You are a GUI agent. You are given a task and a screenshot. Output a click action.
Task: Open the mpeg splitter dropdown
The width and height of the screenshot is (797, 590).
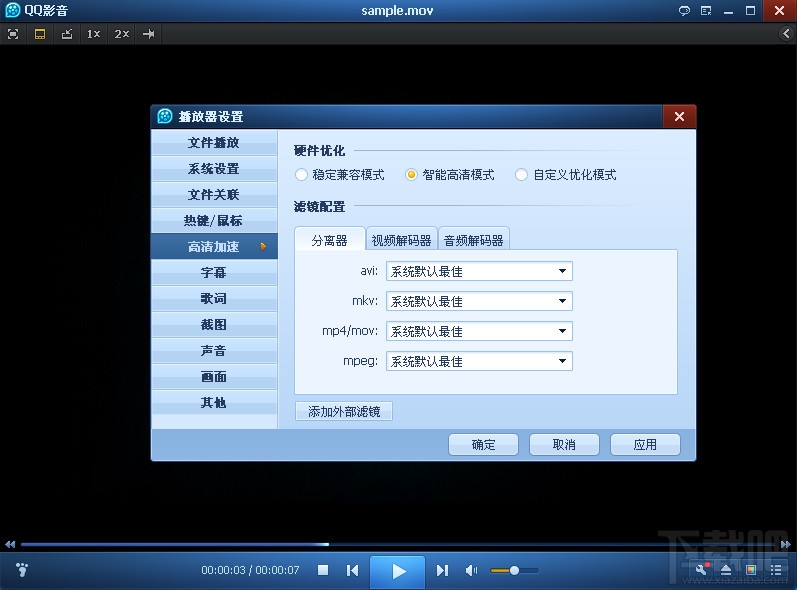479,361
